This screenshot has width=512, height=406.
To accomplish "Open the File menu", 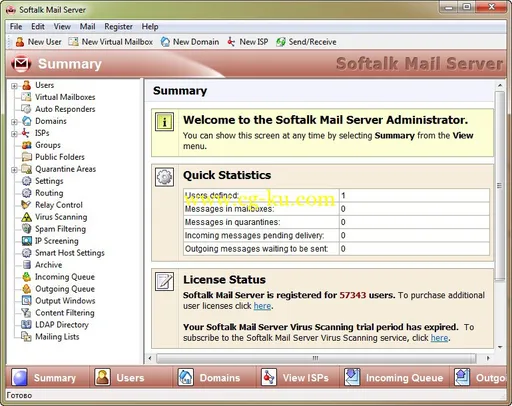I will pos(16,27).
